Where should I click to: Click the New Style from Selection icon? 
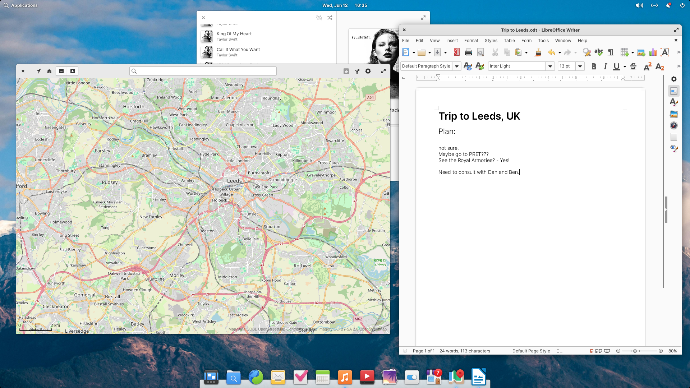click(x=480, y=66)
